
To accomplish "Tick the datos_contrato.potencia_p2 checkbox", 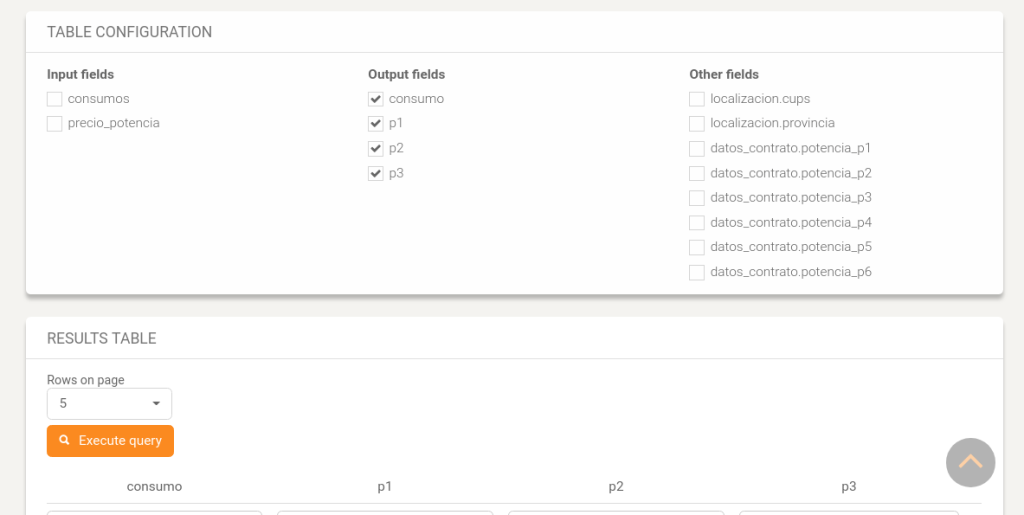I will (697, 174).
